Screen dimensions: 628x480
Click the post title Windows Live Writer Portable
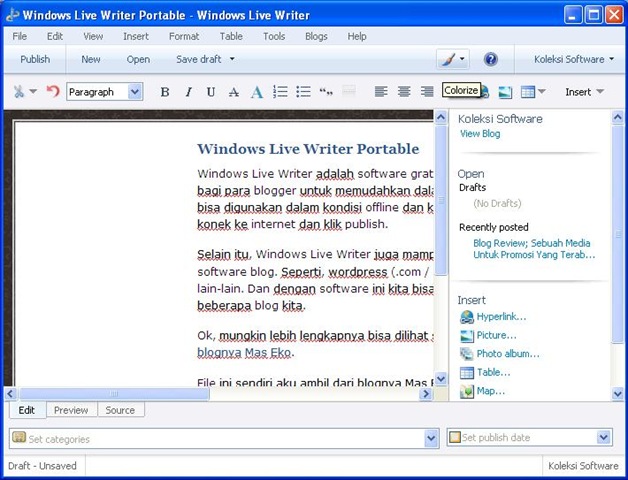coord(308,149)
